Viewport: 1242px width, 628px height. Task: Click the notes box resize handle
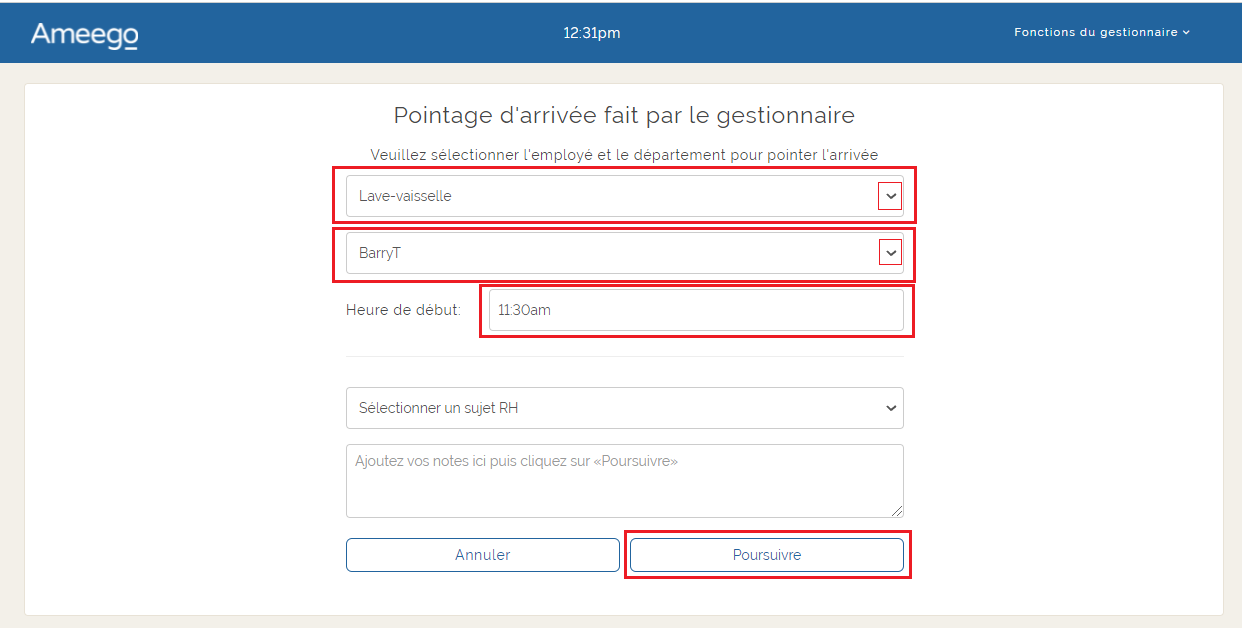[897, 511]
